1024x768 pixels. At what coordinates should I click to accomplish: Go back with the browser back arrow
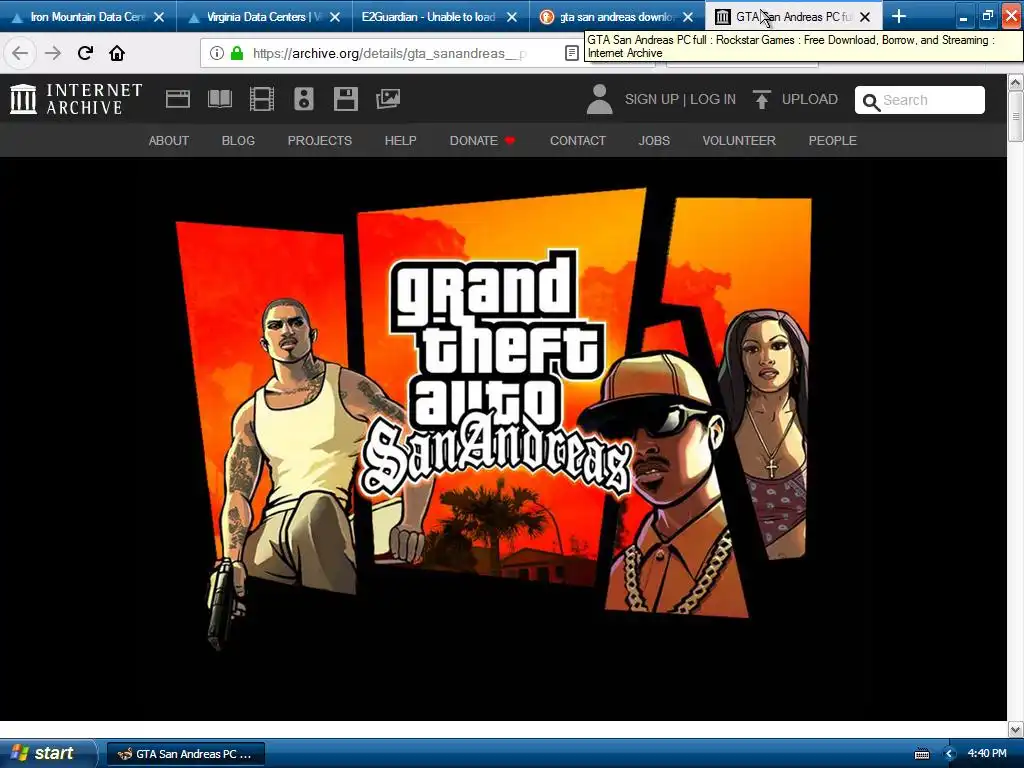(20, 53)
